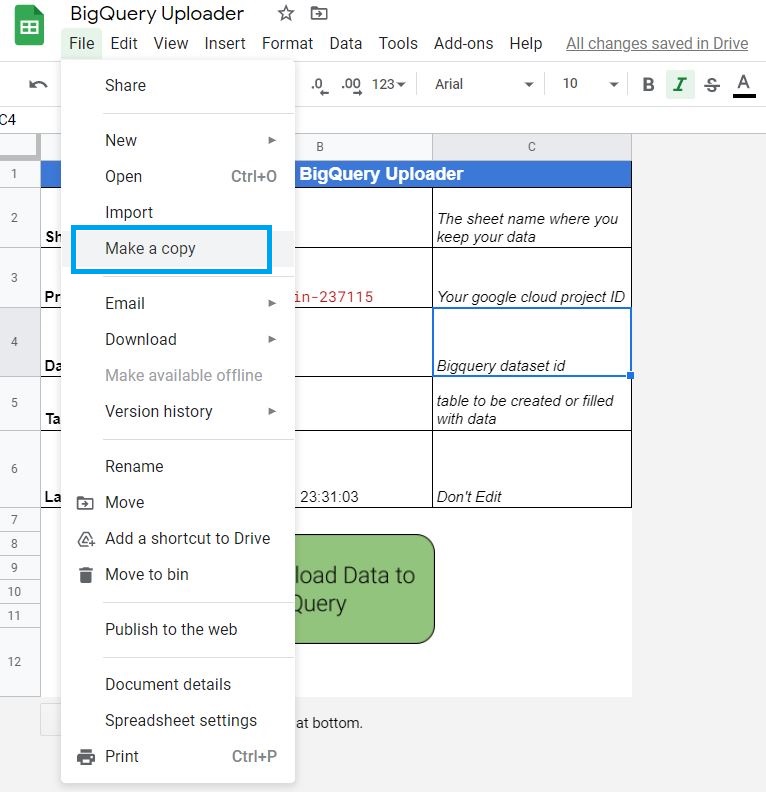This screenshot has height=792, width=766.
Task: Click cell 'Don't Edit'
Action: point(532,469)
